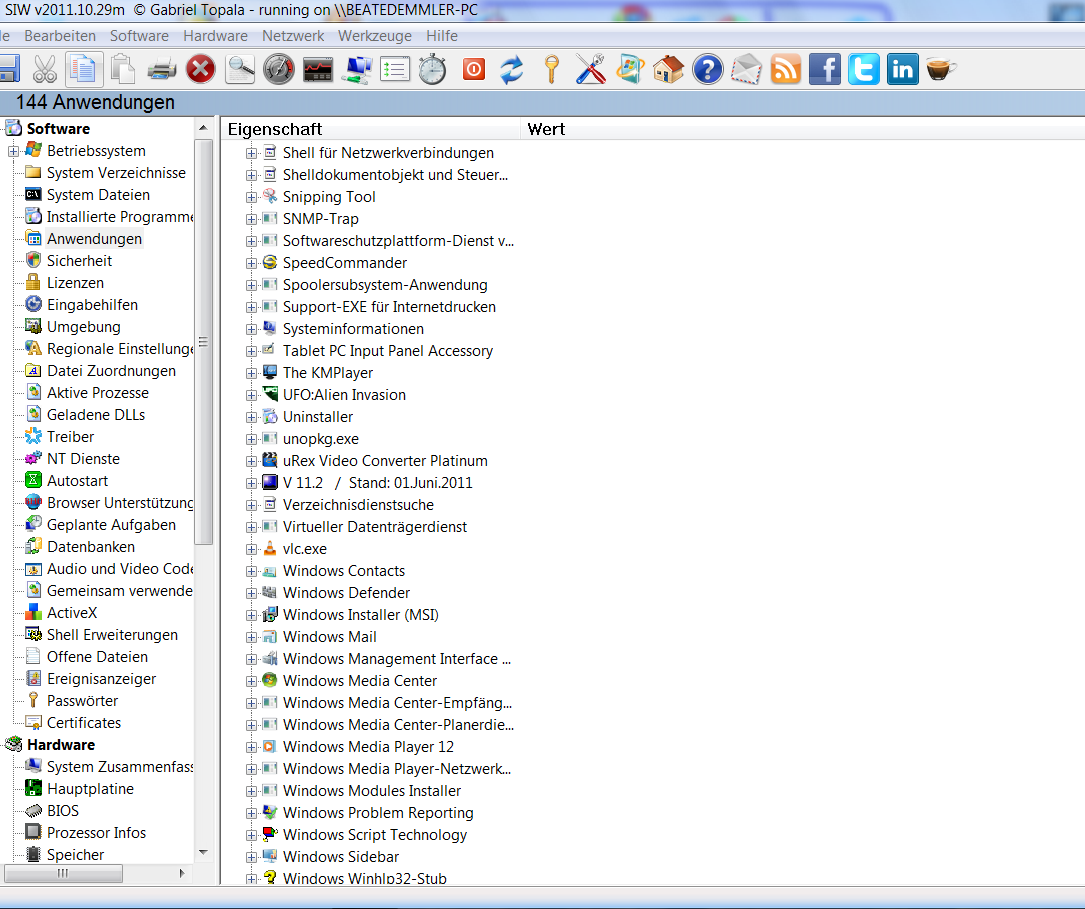Viewport: 1085px width, 909px height.
Task: Open the Hilfe menu
Action: [441, 36]
